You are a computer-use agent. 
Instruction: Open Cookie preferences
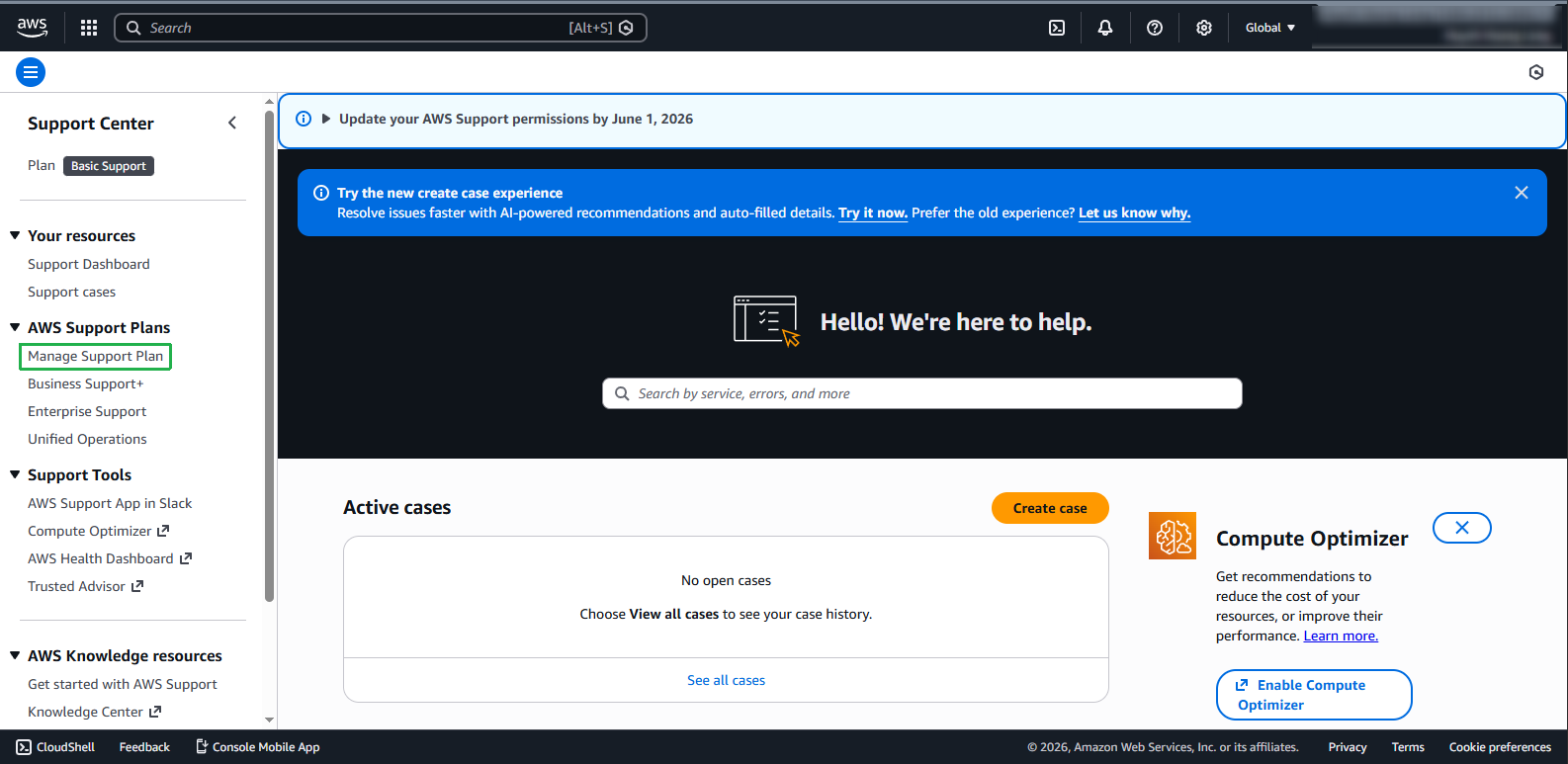click(1500, 747)
